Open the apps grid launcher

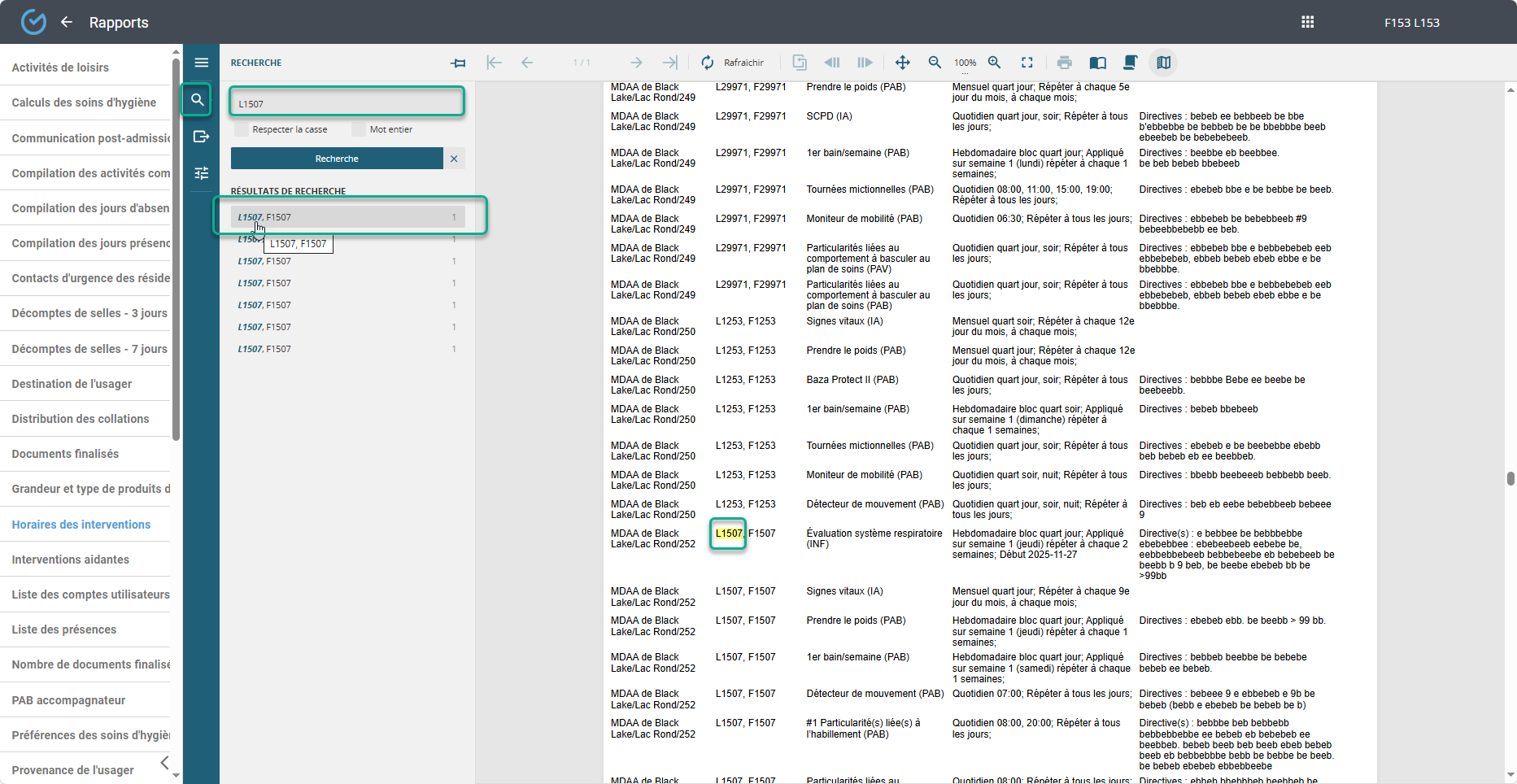[x=1307, y=22]
